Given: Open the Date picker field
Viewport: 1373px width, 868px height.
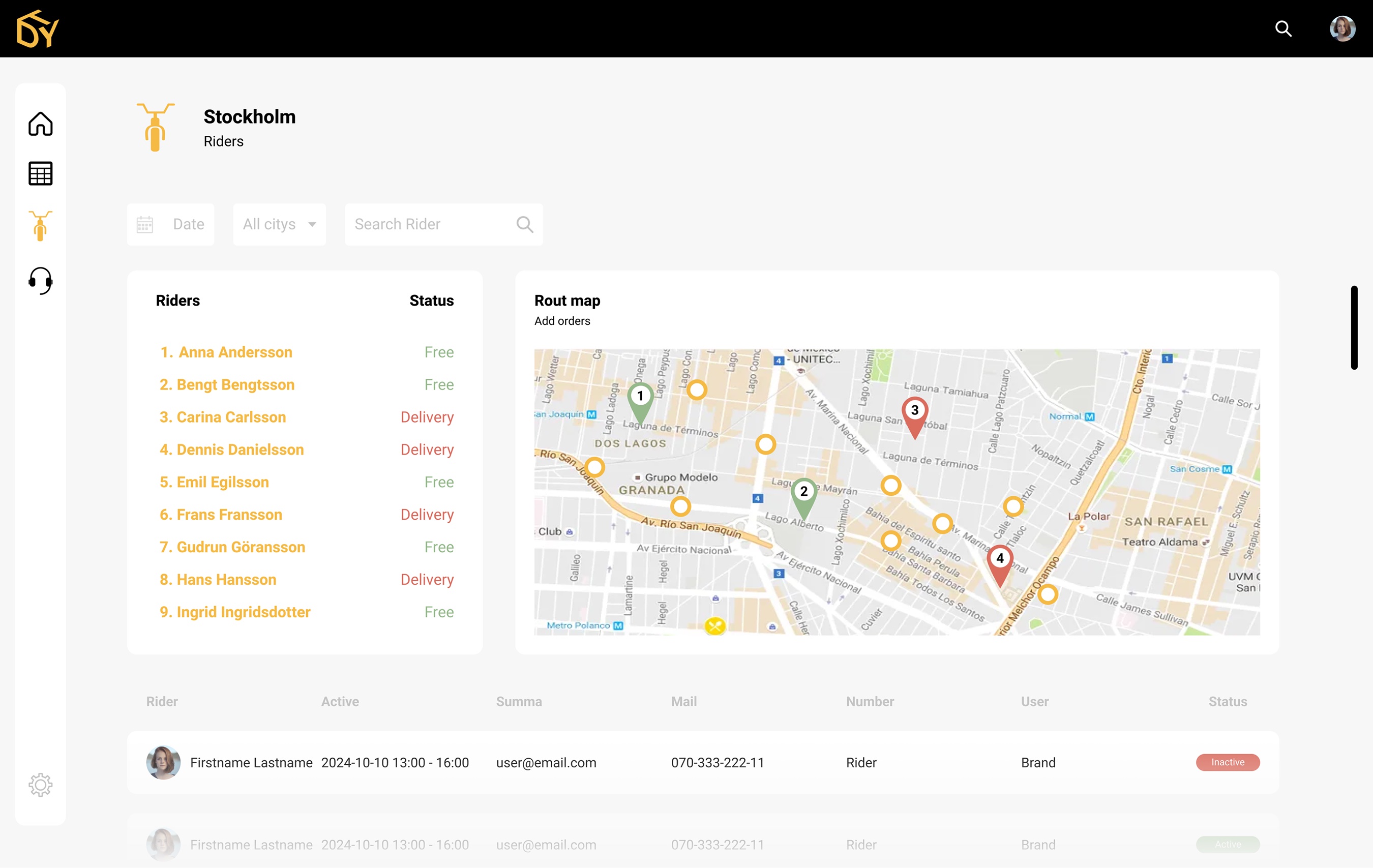Looking at the screenshot, I should (170, 225).
